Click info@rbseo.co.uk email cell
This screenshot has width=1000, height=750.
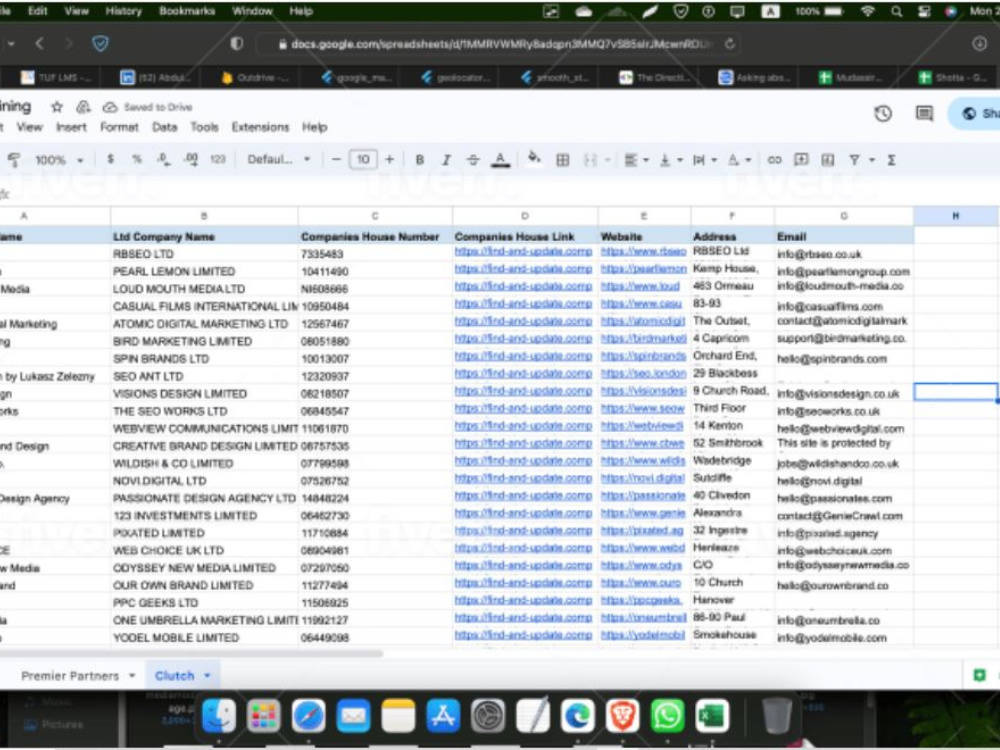pyautogui.click(x=844, y=254)
